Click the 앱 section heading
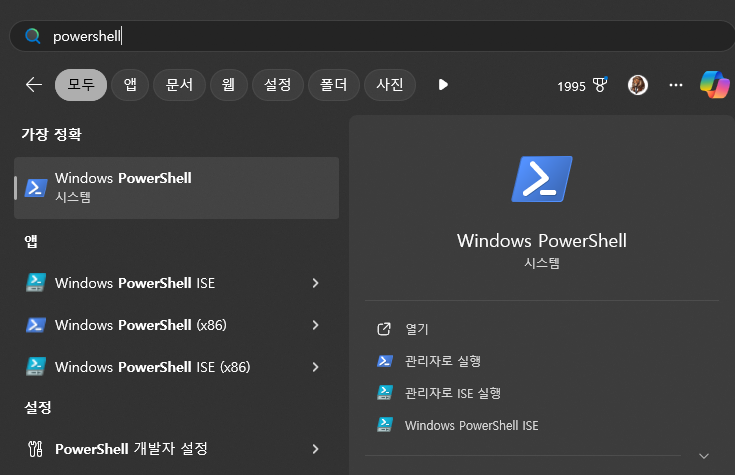735x475 pixels. [x=31, y=241]
